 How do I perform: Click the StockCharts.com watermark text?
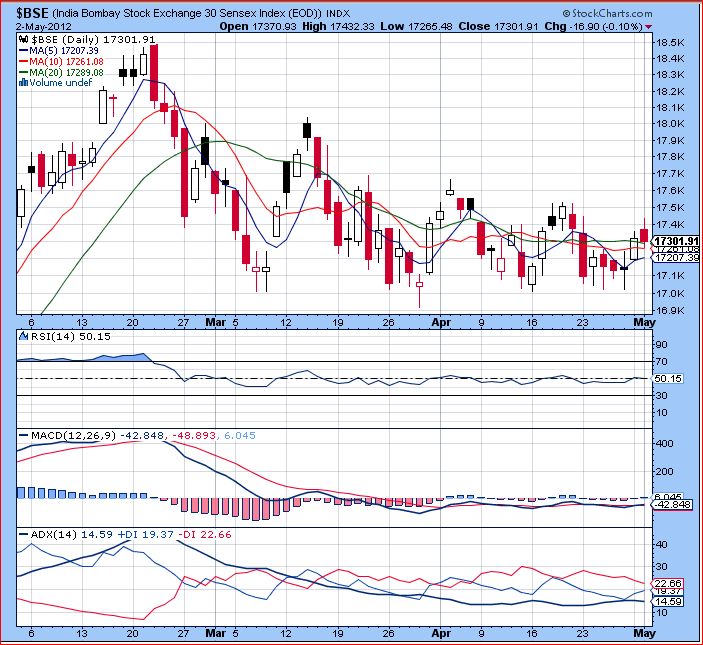point(608,13)
